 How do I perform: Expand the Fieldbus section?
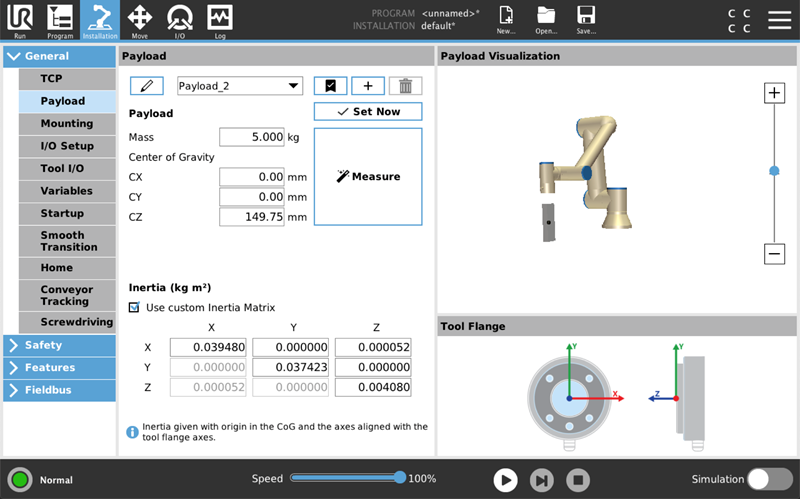pos(59,390)
